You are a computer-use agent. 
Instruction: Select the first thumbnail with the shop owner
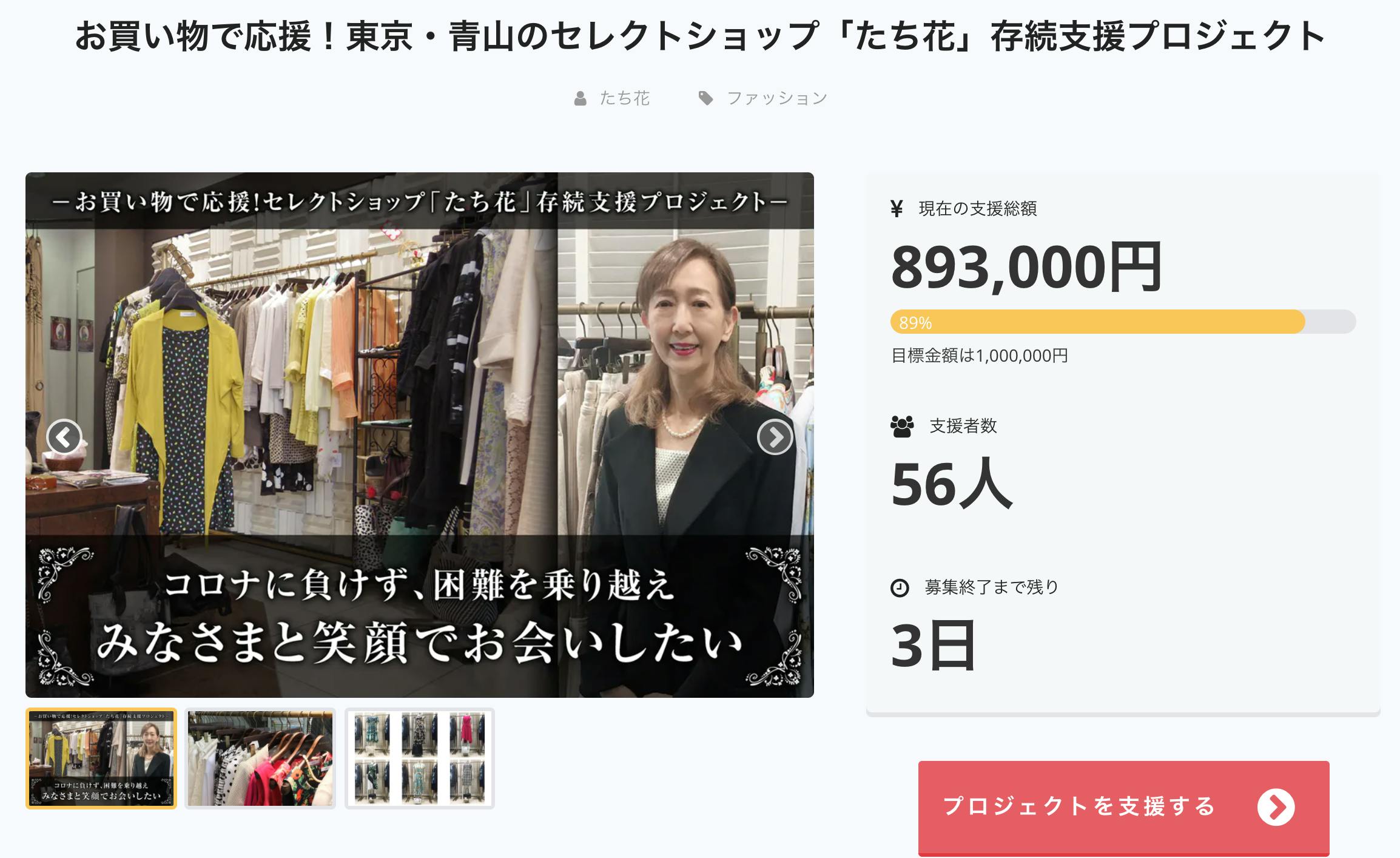tap(101, 758)
